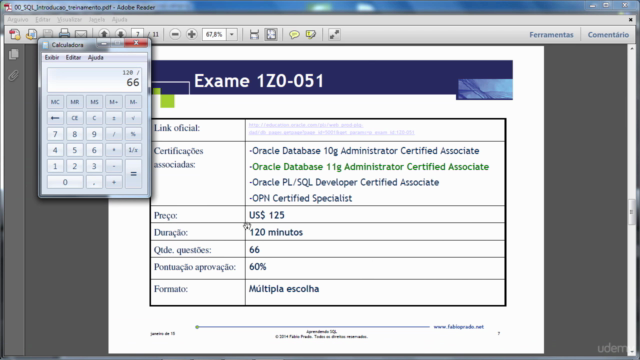Show attachments using the paperclip icon

click(x=13, y=76)
